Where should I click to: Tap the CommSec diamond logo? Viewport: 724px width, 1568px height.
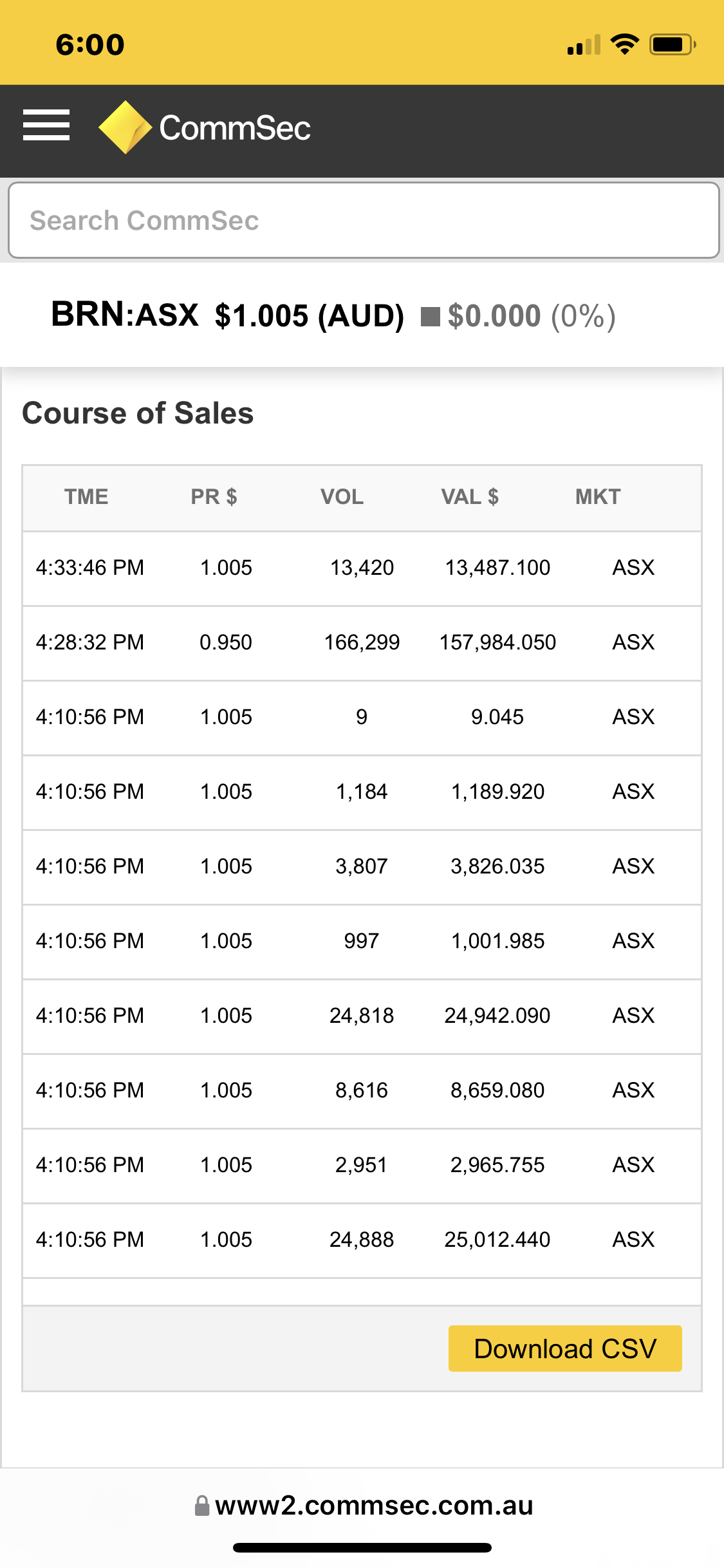(125, 127)
